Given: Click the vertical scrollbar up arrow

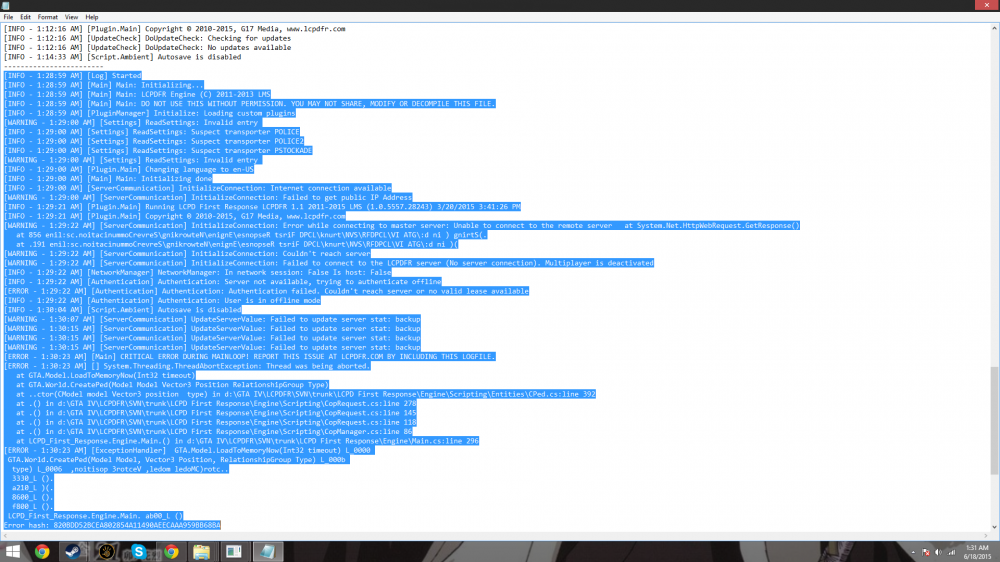Looking at the screenshot, I should (994, 29).
